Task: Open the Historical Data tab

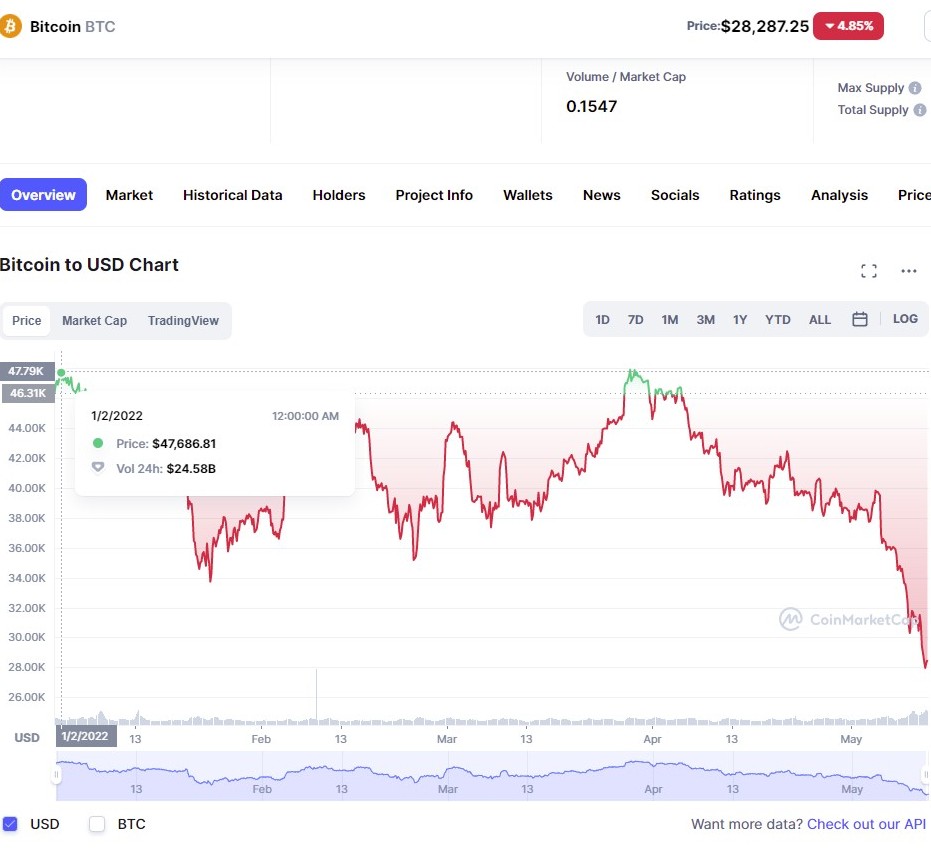Action: (x=232, y=195)
